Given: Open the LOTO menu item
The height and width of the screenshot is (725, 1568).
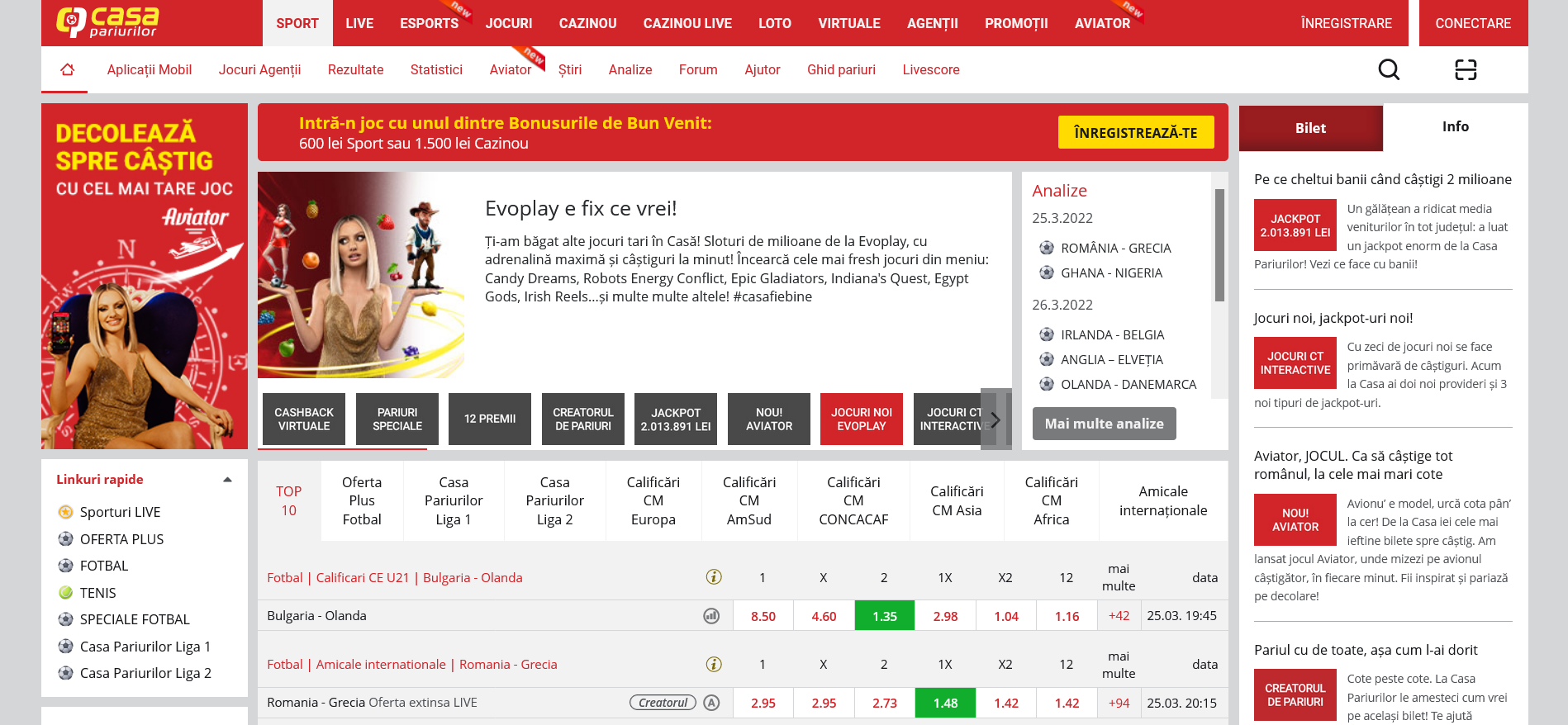Looking at the screenshot, I should tap(775, 23).
